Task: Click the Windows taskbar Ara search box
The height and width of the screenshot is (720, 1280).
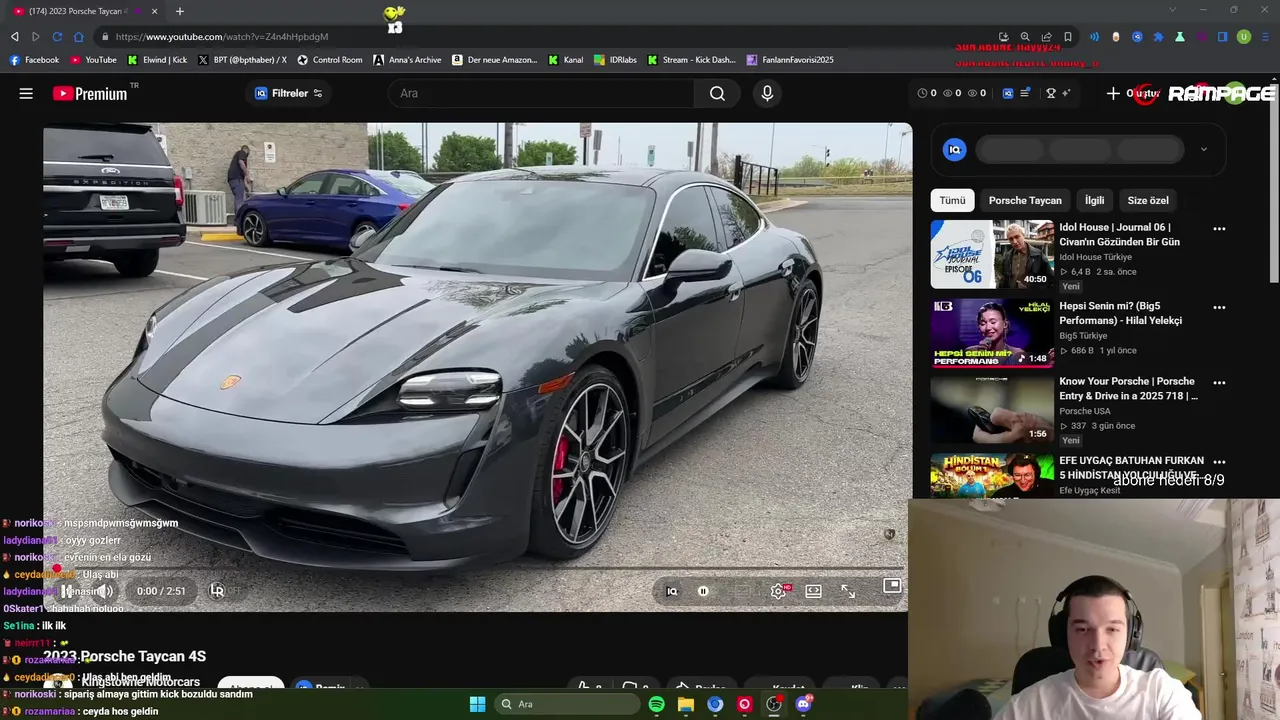Action: tap(567, 704)
